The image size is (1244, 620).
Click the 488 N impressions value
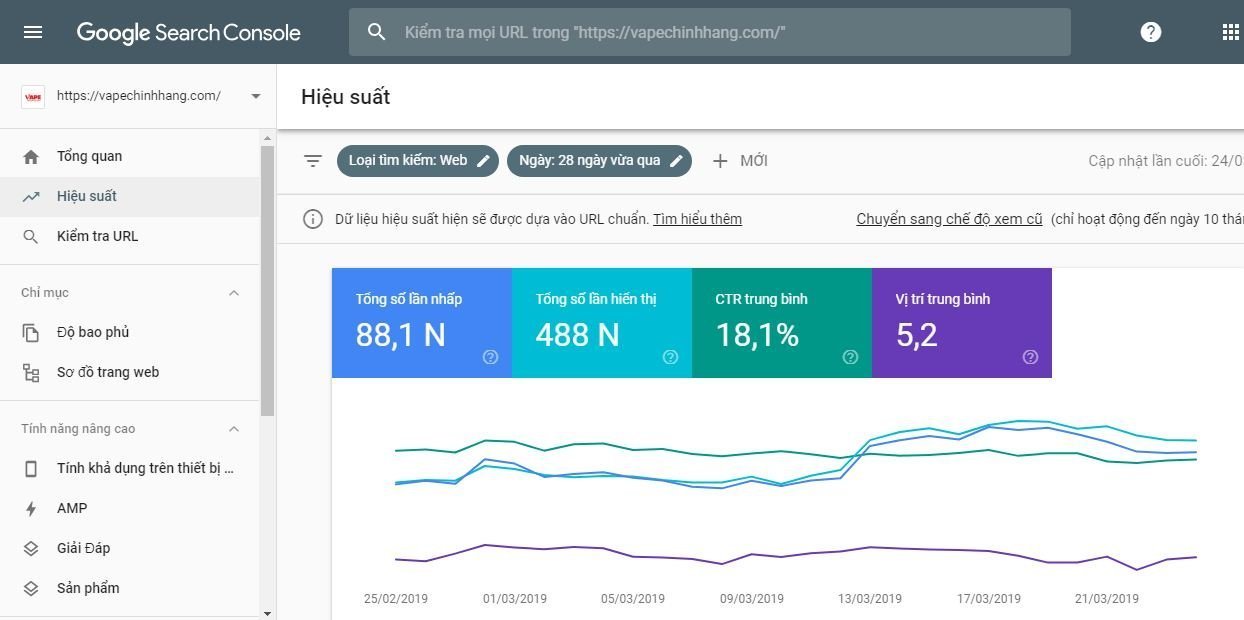pos(578,335)
